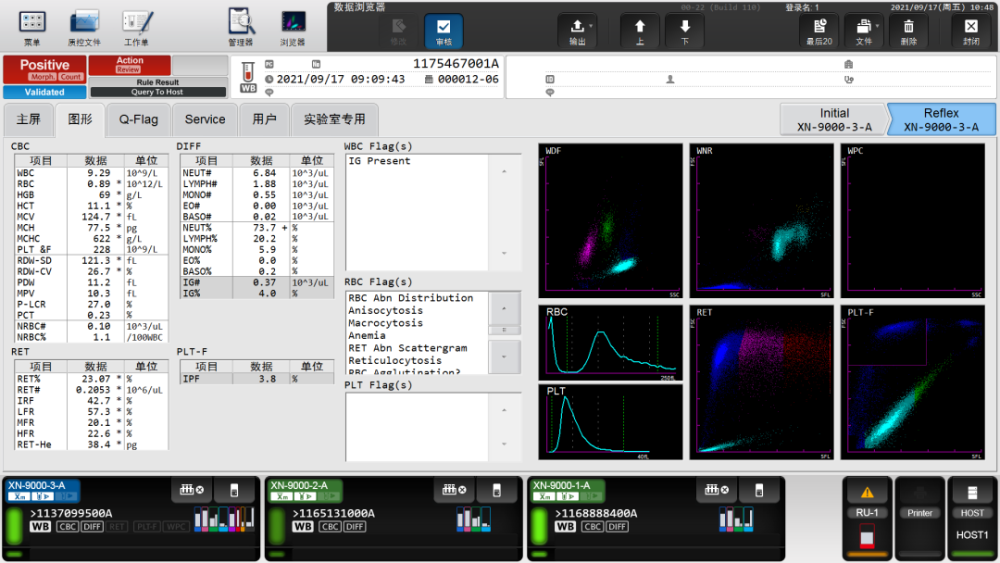Click the XN-9000-1-A rack icon
Viewport: 1000px width, 563px height.
click(716, 490)
